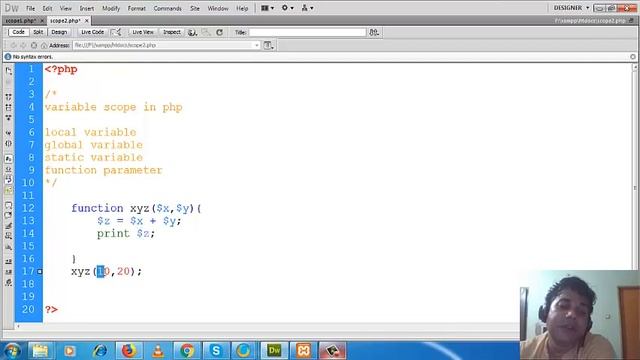Open the Site icon dropdown in menu bar
The width and height of the screenshot is (640, 360).
(307, 8)
